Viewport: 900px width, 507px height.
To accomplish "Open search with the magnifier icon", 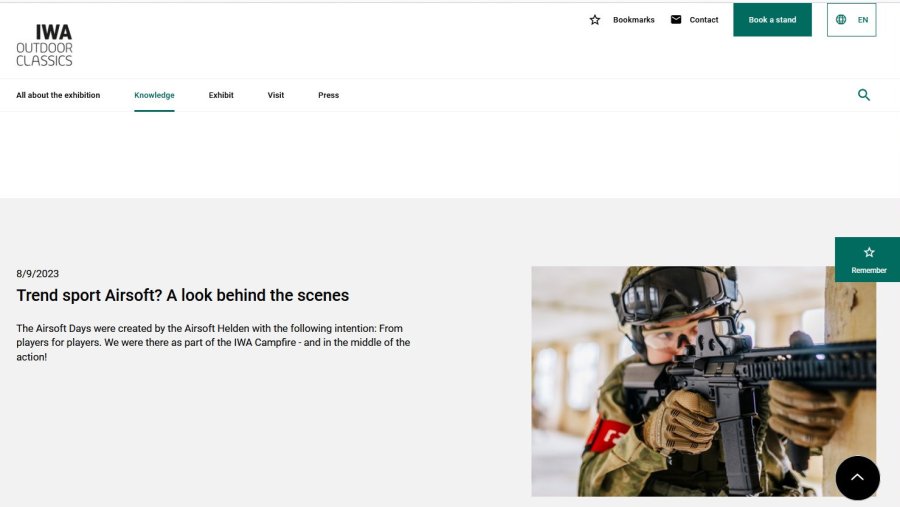I will (x=864, y=95).
